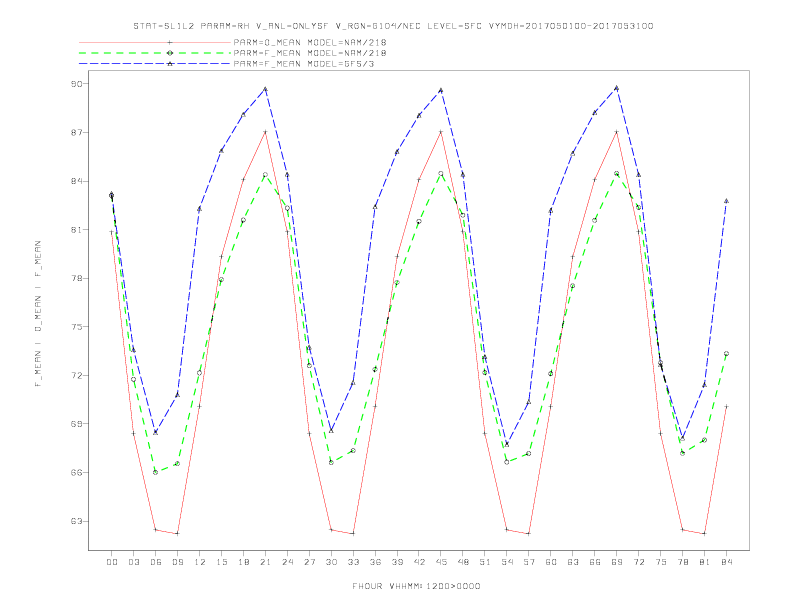Click x-axis forecast hour label 18
Screen dimensions: 792x612
tap(243, 562)
